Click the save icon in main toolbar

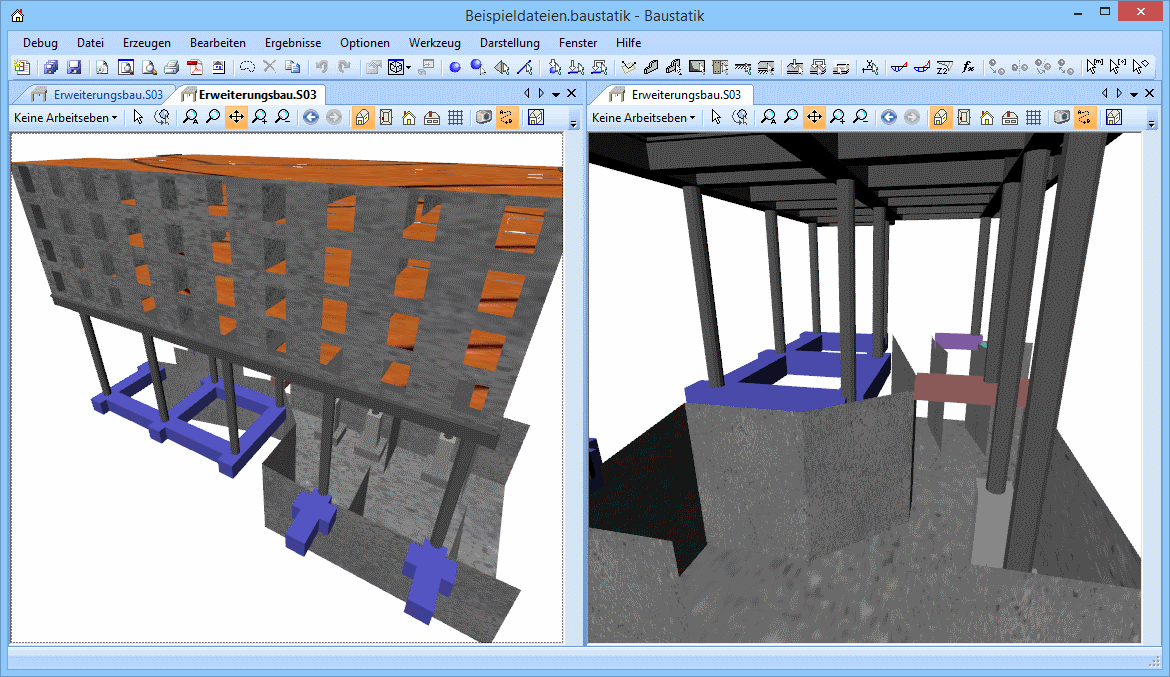[x=74, y=68]
